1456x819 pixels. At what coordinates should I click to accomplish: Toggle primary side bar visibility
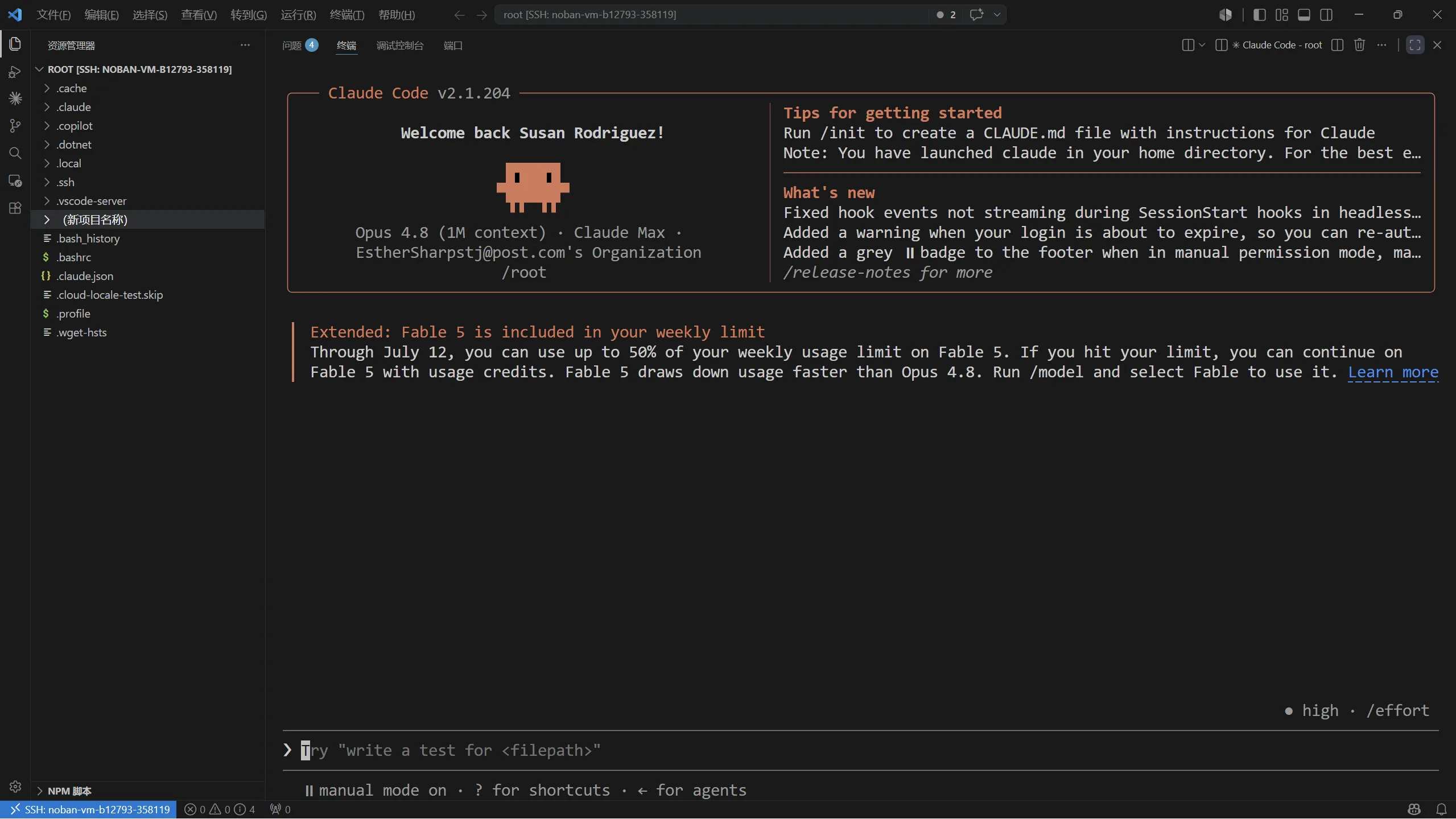(x=1259, y=15)
